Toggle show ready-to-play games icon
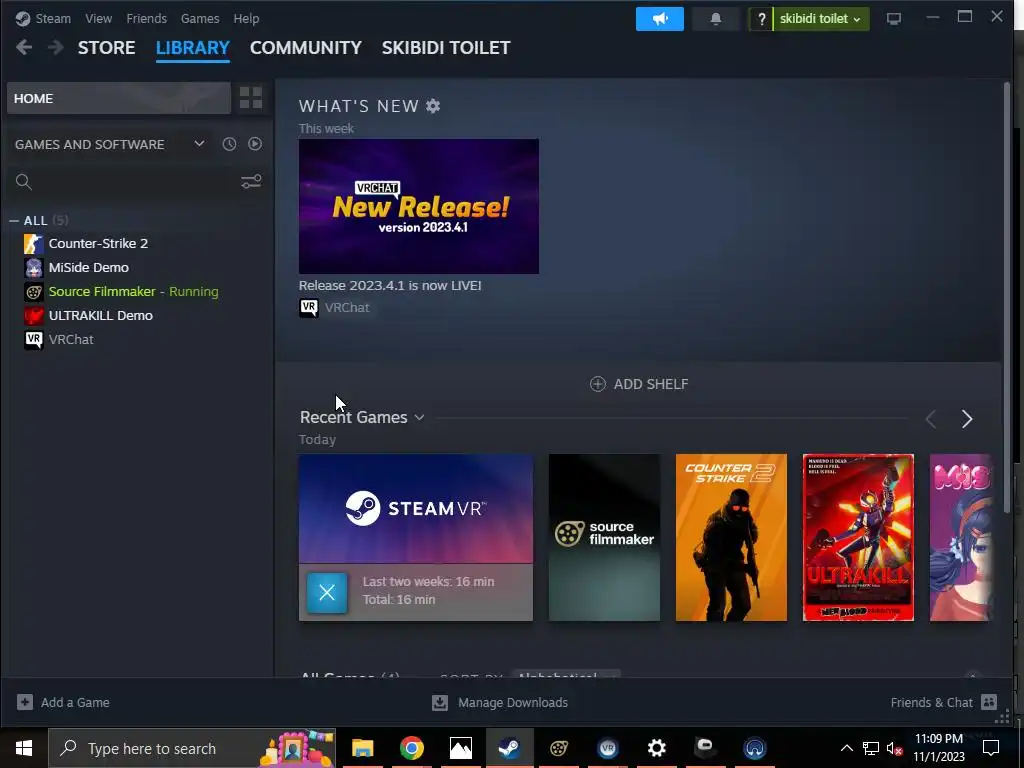Image resolution: width=1024 pixels, height=768 pixels. (x=255, y=144)
